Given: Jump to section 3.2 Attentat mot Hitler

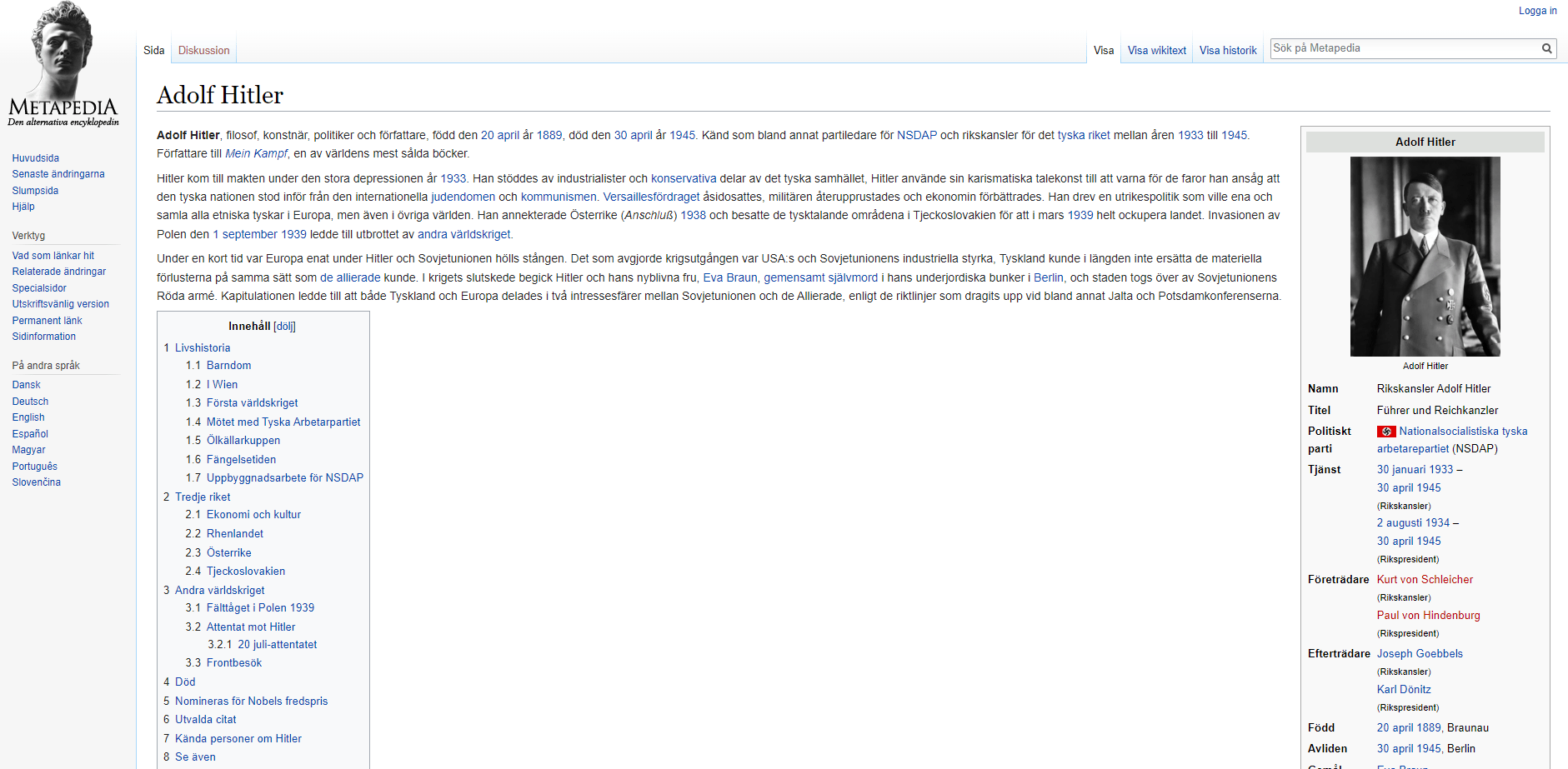Looking at the screenshot, I should (x=241, y=627).
